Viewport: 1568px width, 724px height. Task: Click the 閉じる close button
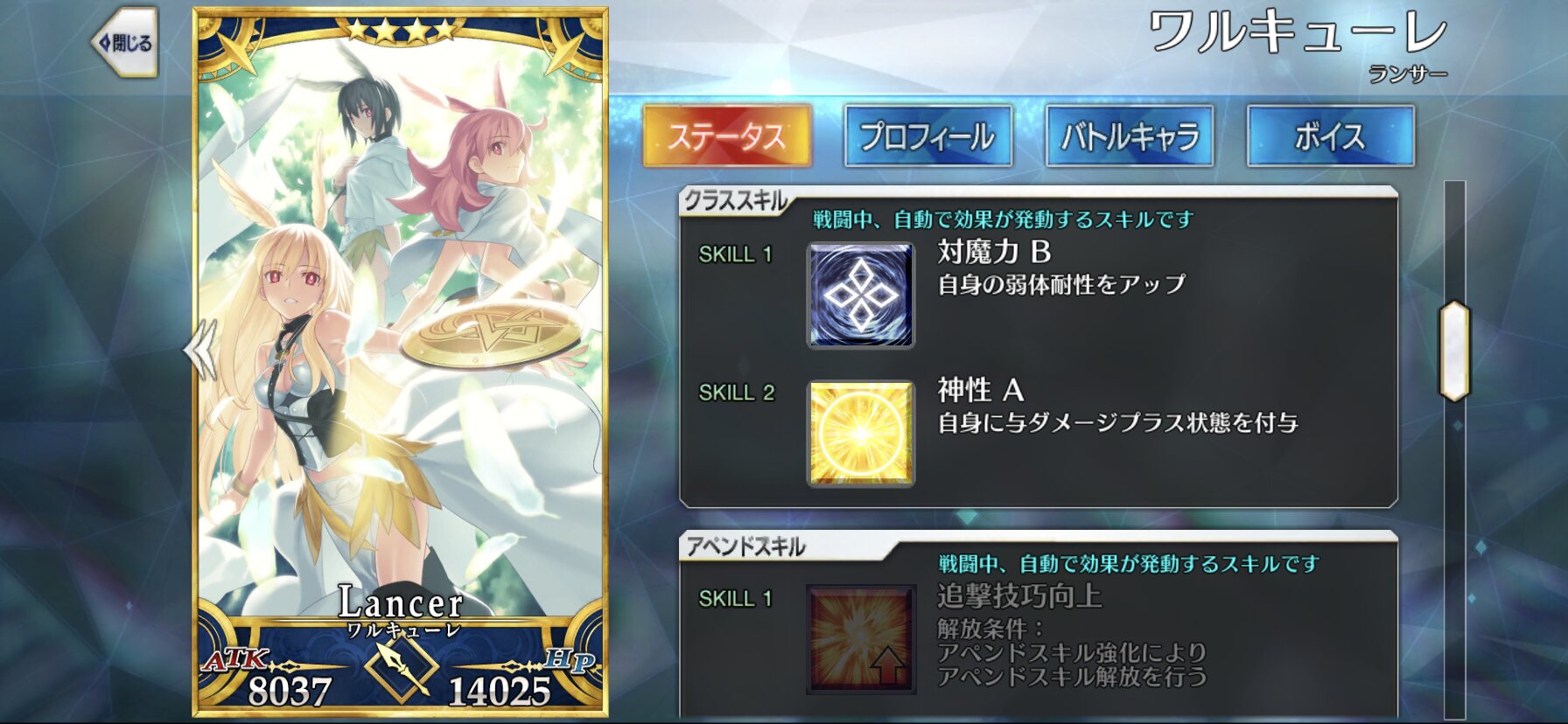tap(124, 43)
